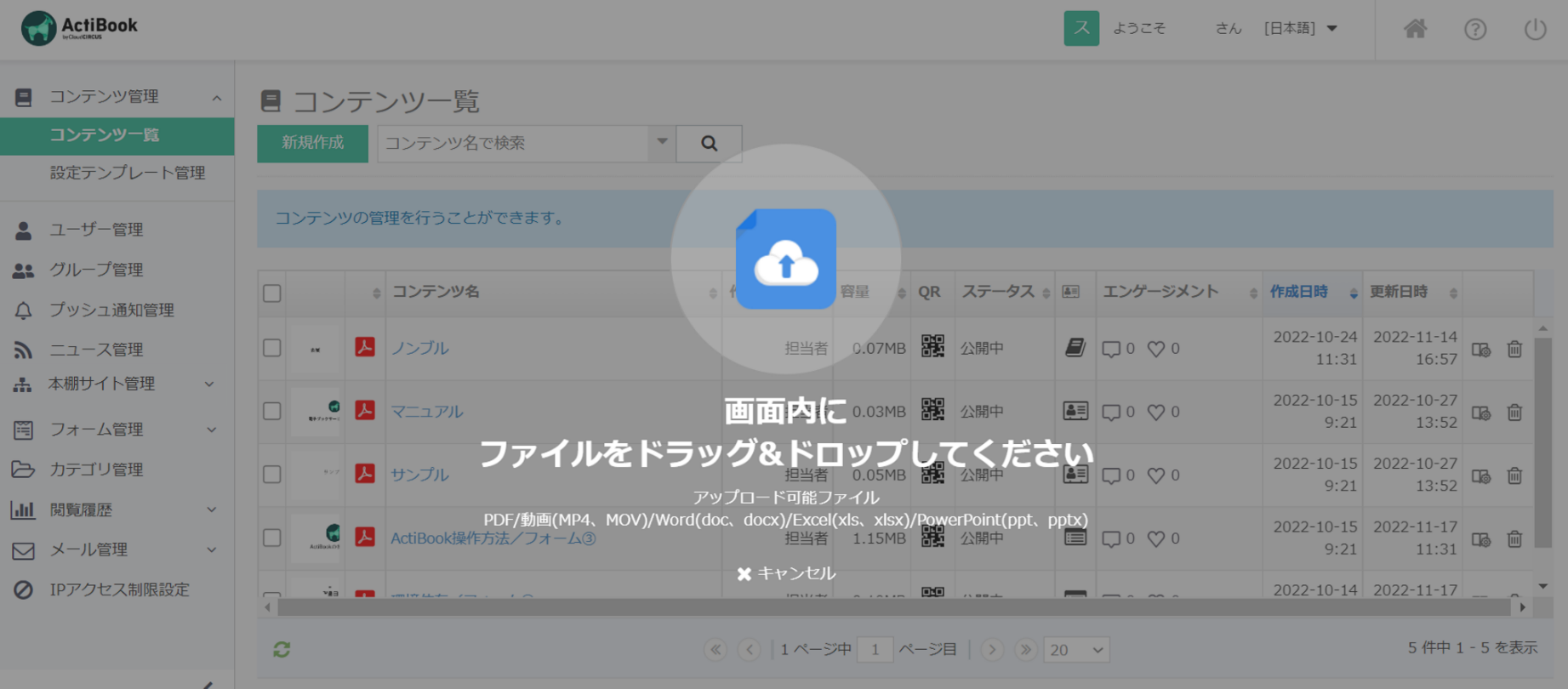Delete the ノンブル content via trash icon
This screenshot has width=1568, height=689.
1514,349
